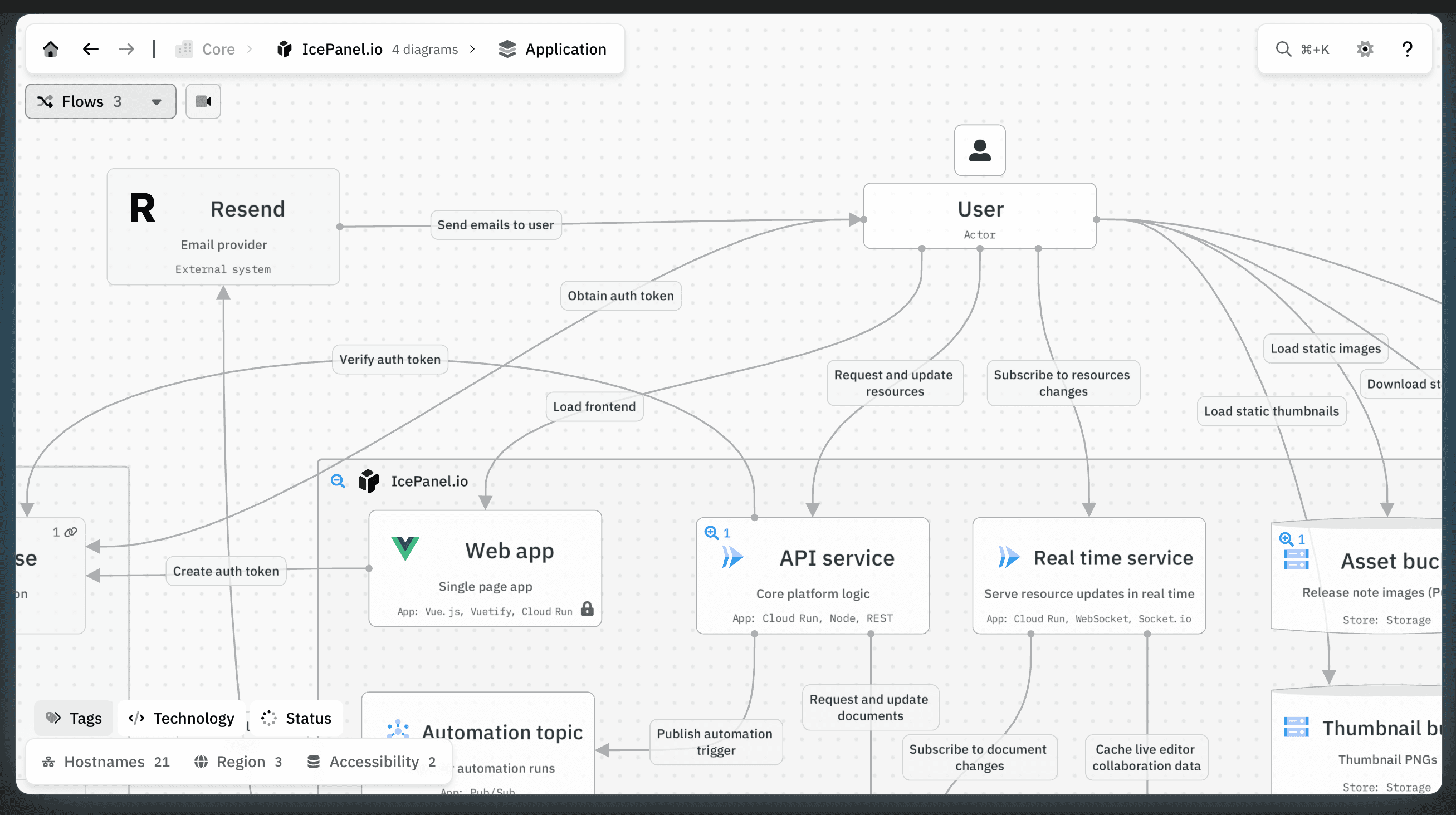Go forward with the right arrow
The image size is (1456, 815).
126,49
